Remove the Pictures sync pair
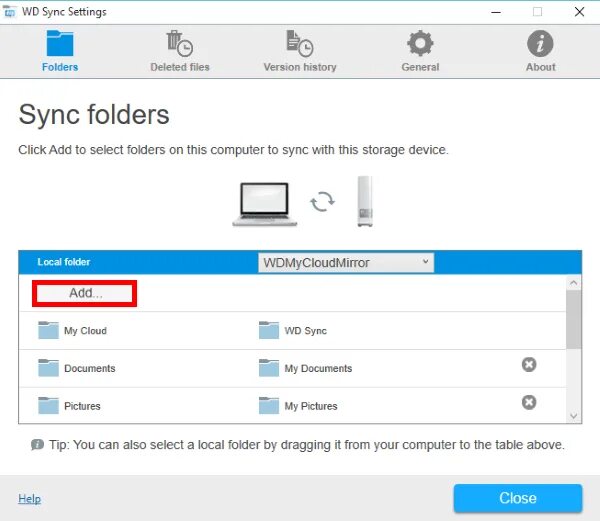This screenshot has height=521, width=600. pyautogui.click(x=529, y=402)
